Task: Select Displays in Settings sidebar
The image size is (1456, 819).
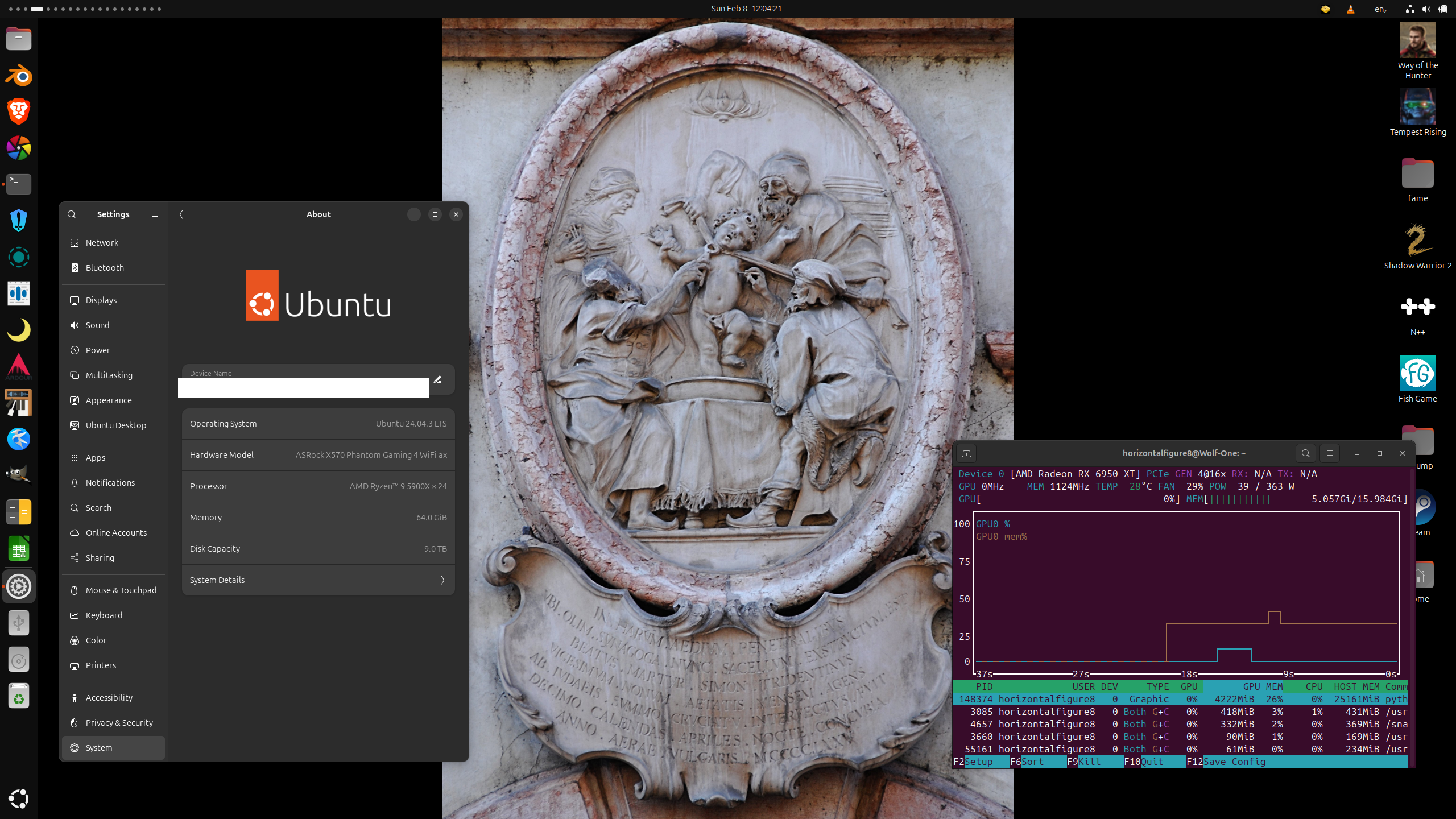Action: (101, 300)
